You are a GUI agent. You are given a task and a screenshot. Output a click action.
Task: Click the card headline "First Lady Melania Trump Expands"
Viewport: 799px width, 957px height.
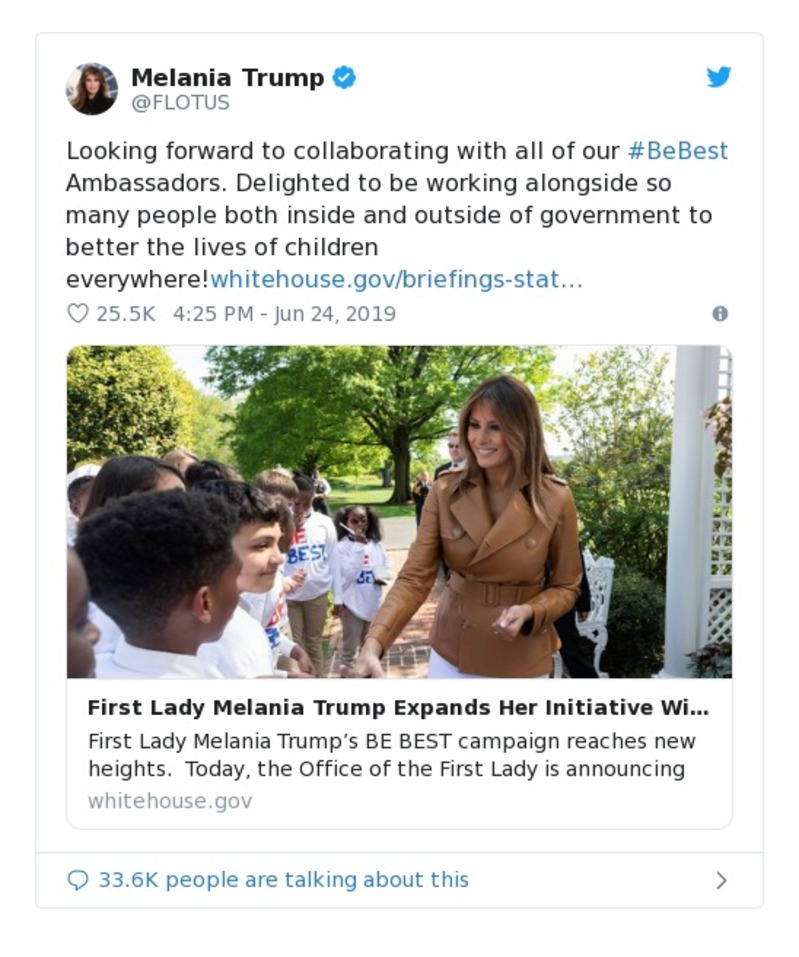(398, 708)
